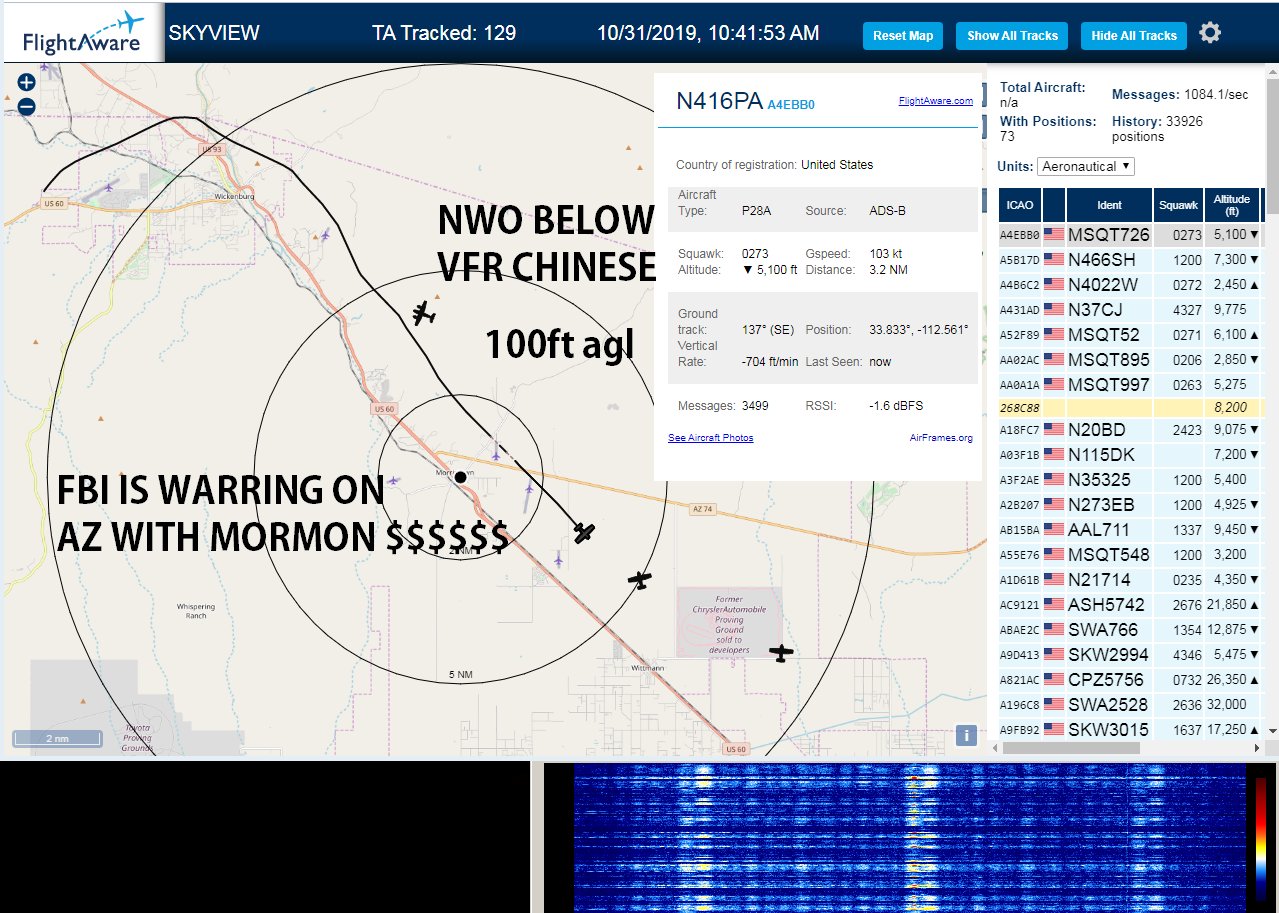
Task: Click the waterfall color scale bar
Action: coord(1261,840)
